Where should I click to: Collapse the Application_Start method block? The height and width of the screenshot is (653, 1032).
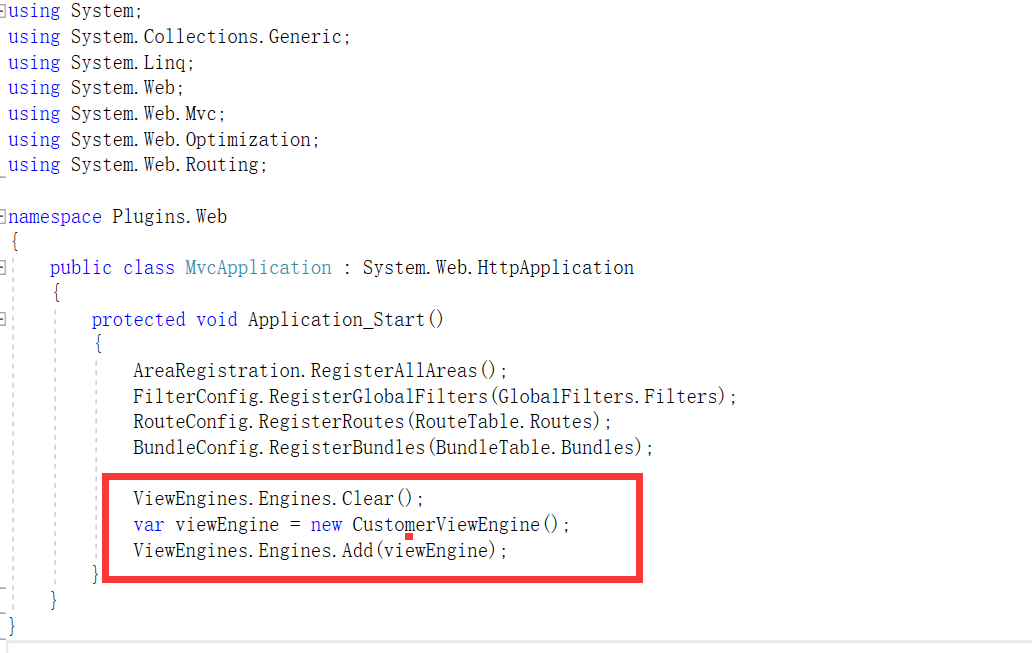[3, 320]
